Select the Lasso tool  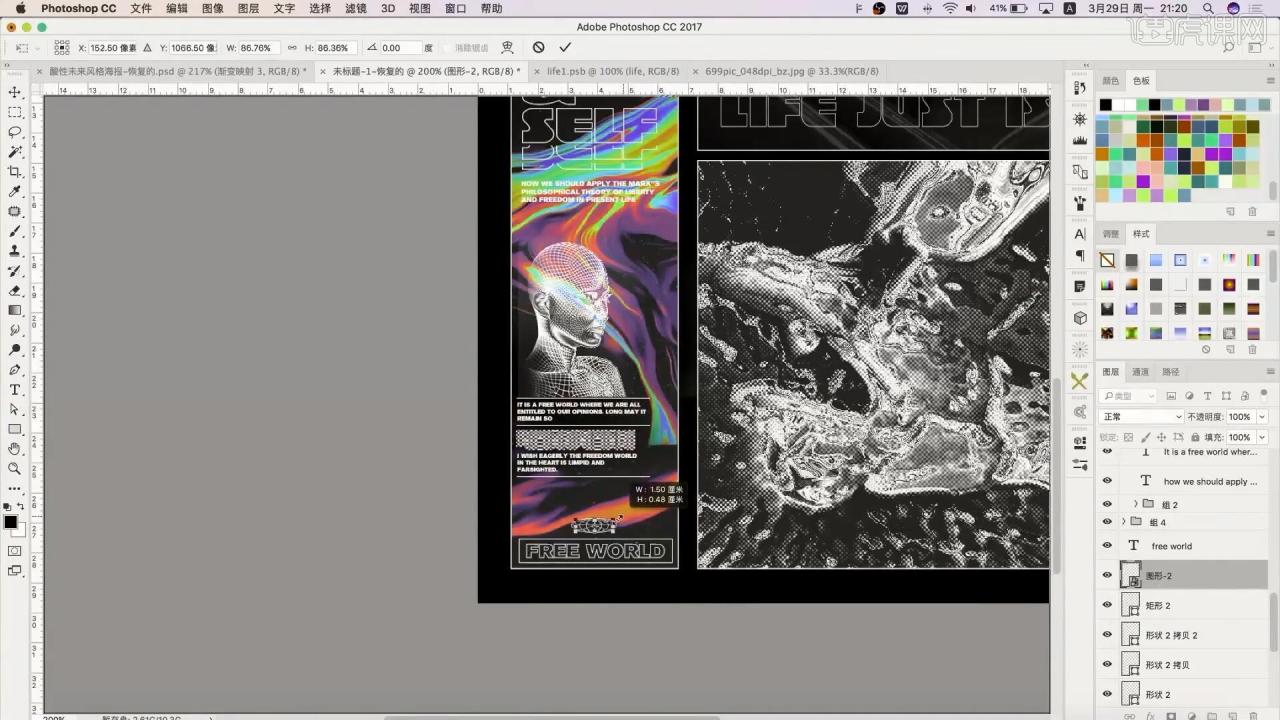pyautogui.click(x=15, y=132)
